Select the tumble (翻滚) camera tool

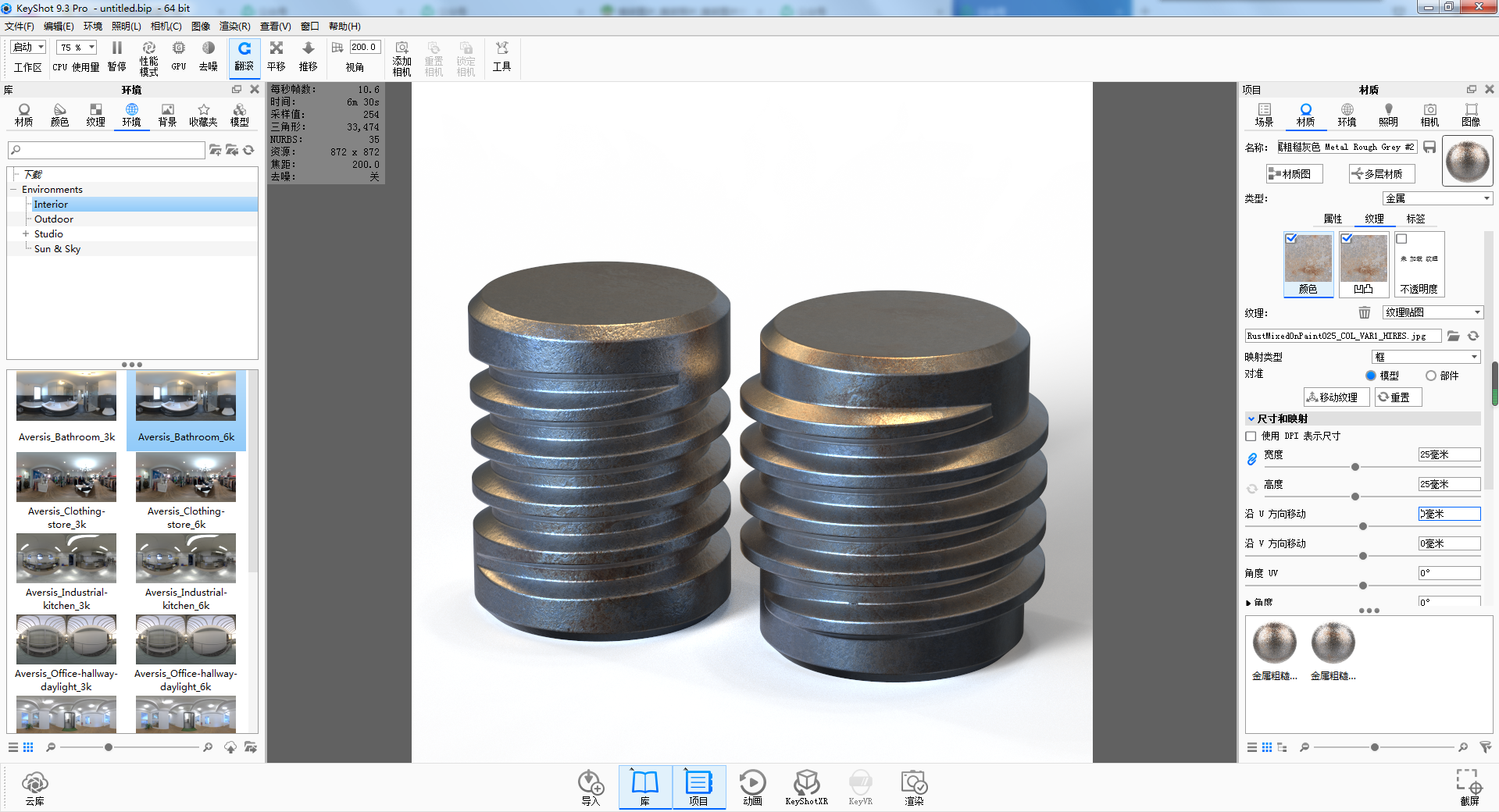pyautogui.click(x=244, y=57)
